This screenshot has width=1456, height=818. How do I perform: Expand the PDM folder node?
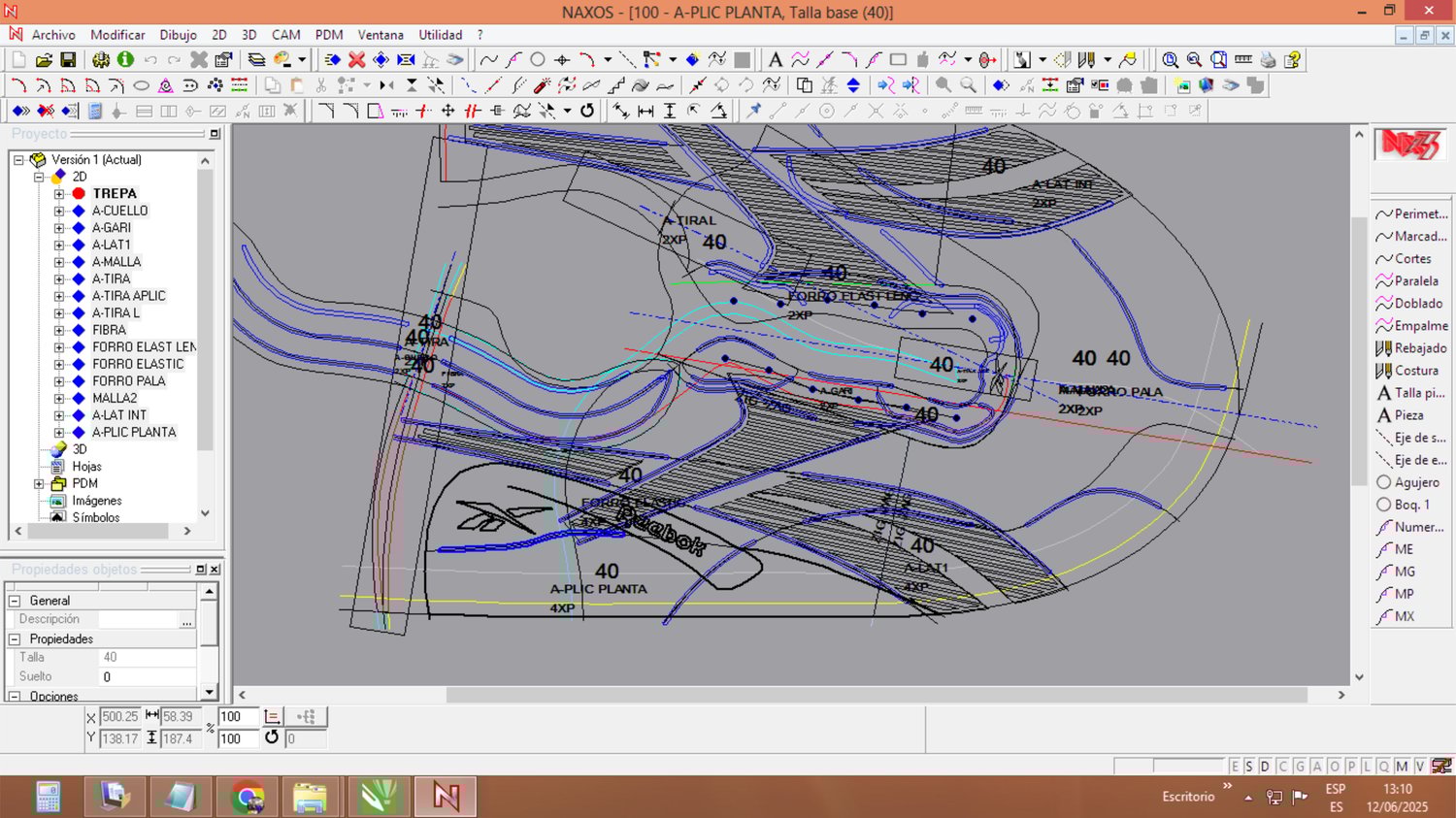tap(39, 483)
